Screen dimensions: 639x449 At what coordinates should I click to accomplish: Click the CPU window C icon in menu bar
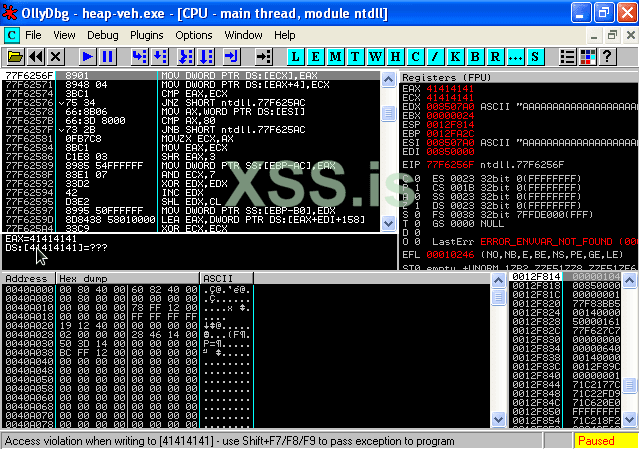(11, 35)
